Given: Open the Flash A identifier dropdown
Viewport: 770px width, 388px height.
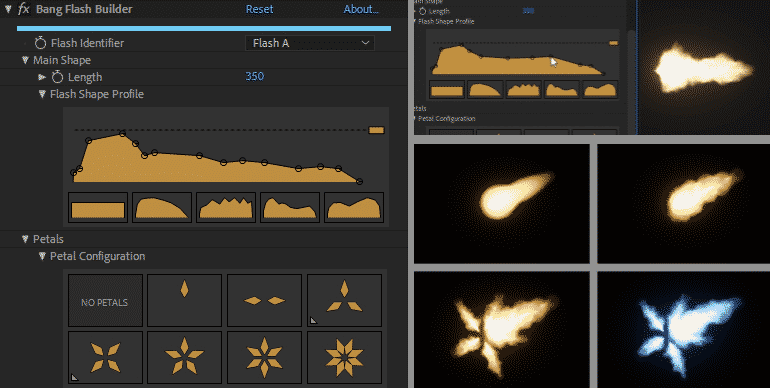Looking at the screenshot, I should [310, 43].
